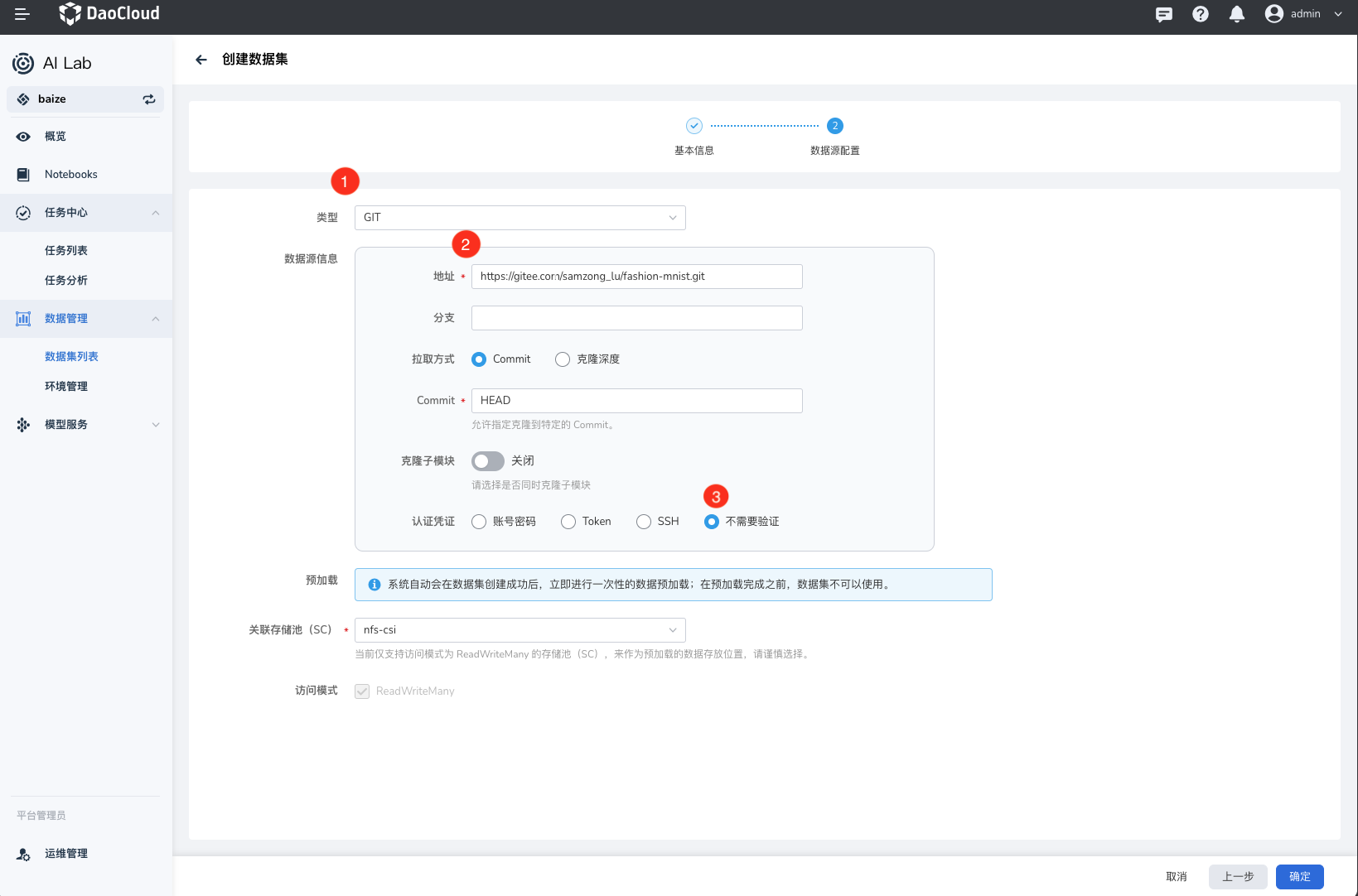Click the completed 基本信息 step icon
The image size is (1358, 896).
point(694,126)
